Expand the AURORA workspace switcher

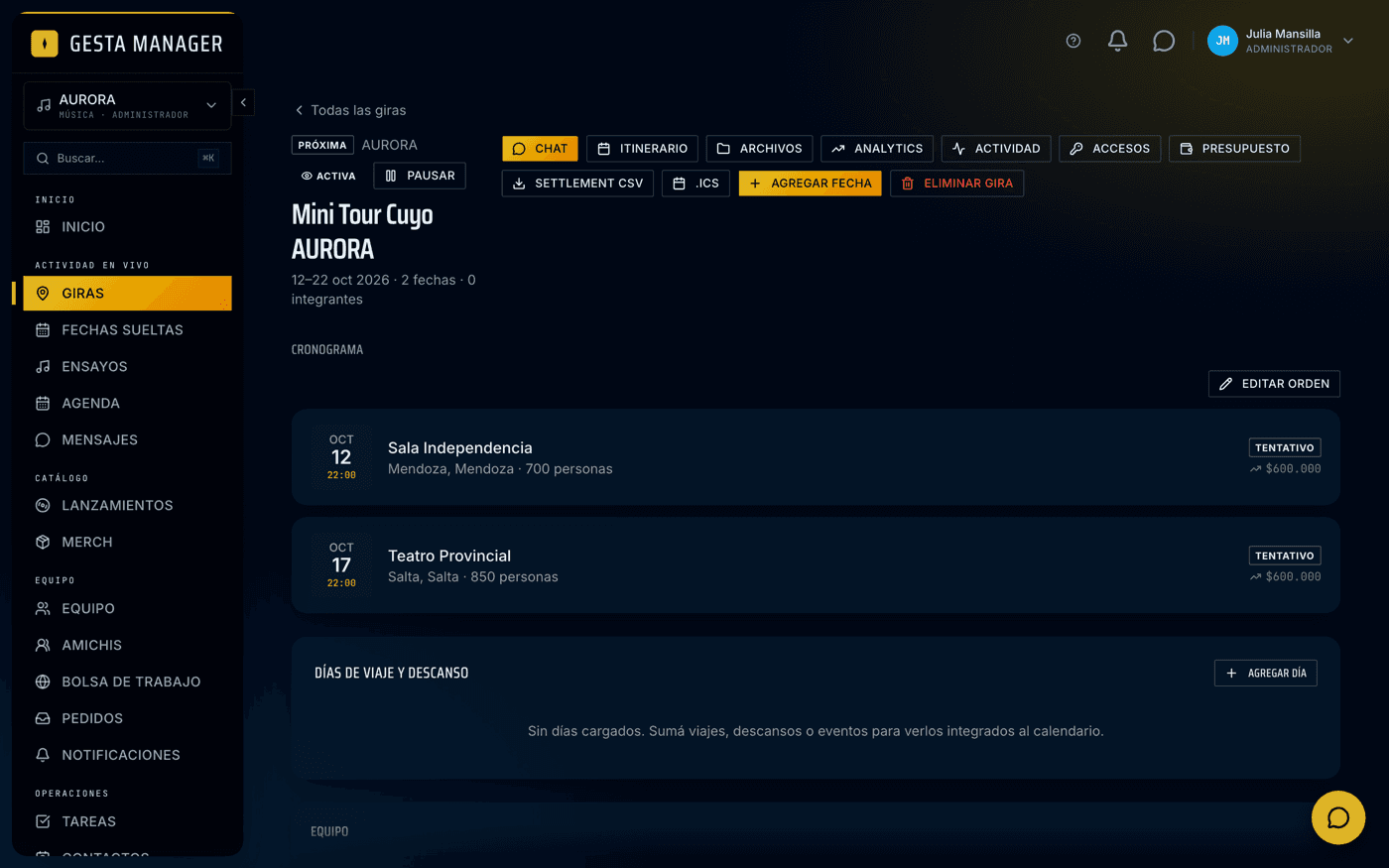coord(127,105)
